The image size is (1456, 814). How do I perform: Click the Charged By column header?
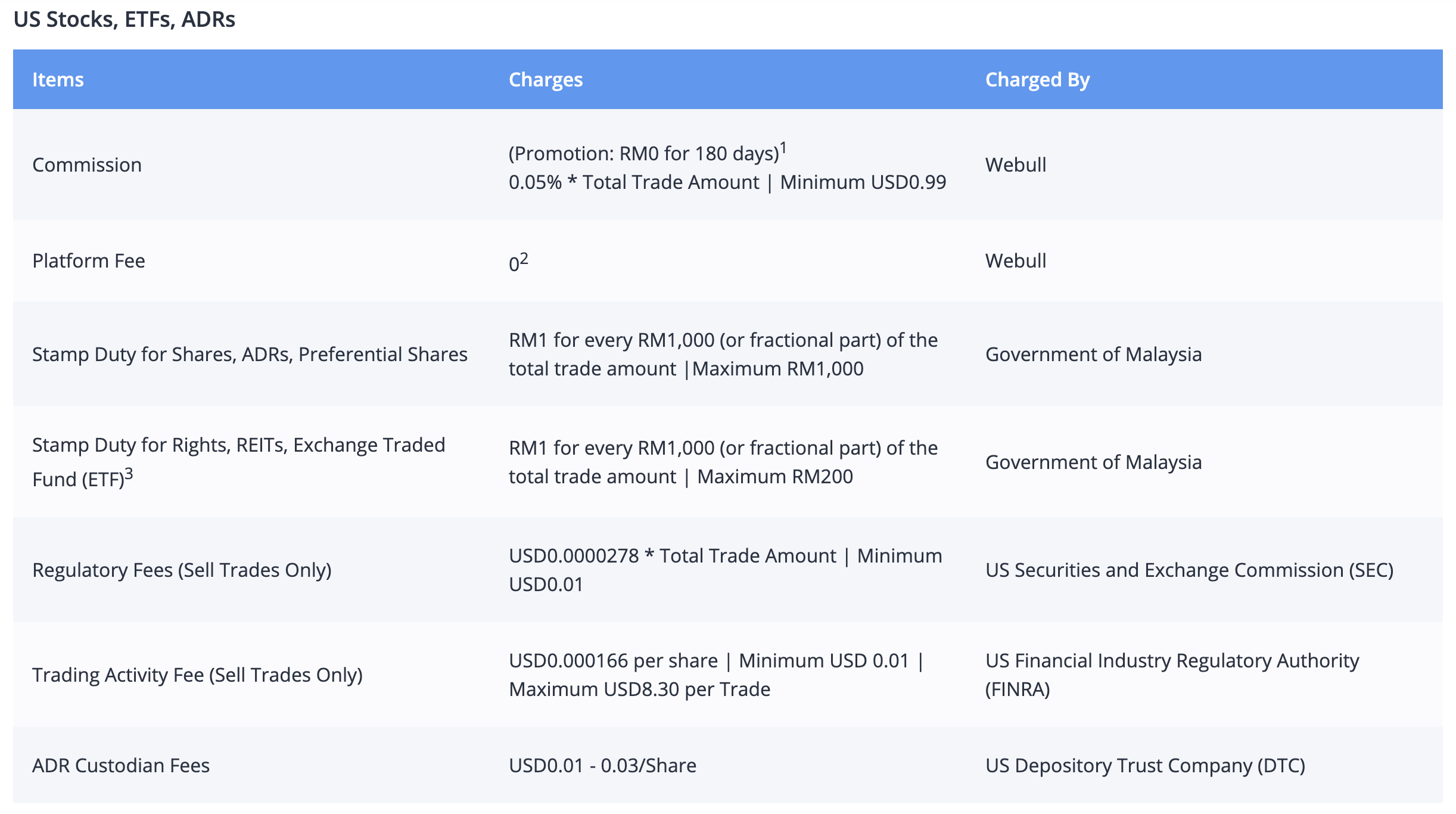point(1037,80)
